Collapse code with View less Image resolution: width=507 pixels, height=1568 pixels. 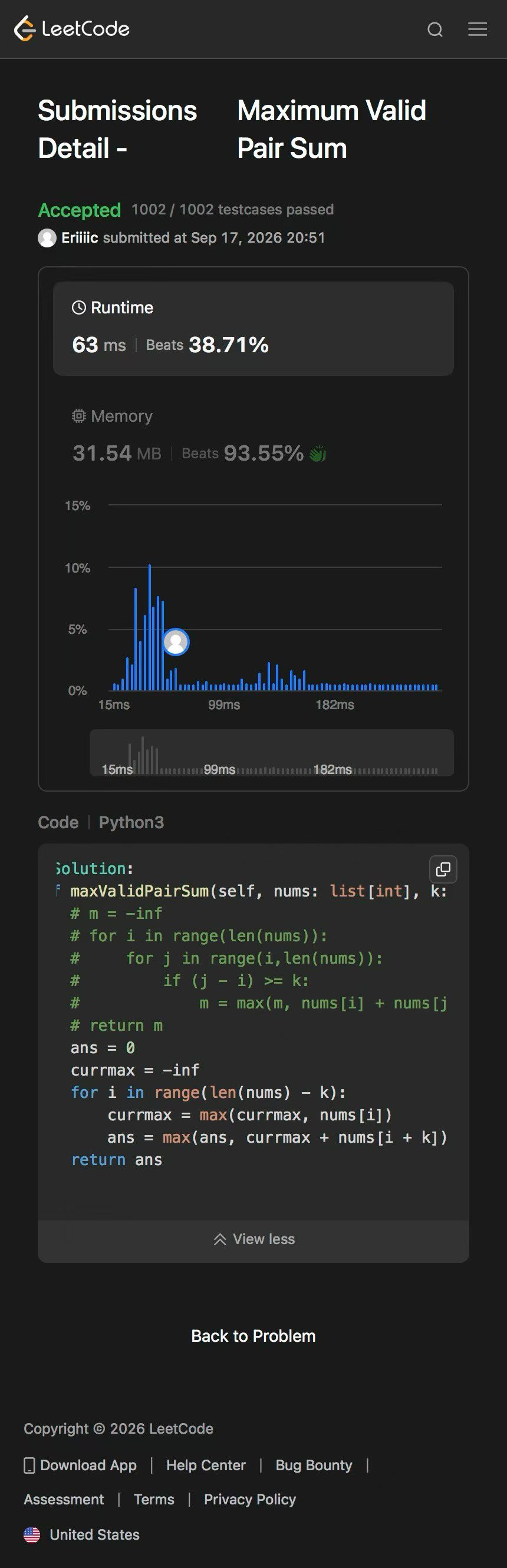tap(253, 1239)
